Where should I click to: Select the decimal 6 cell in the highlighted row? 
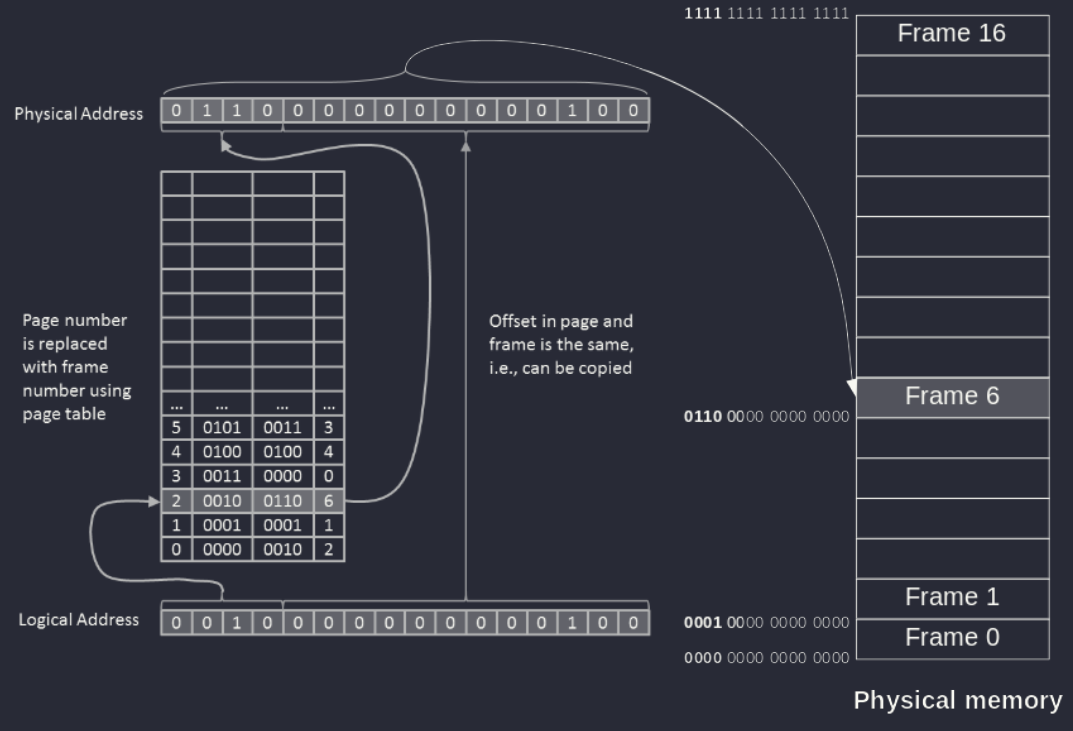click(328, 502)
